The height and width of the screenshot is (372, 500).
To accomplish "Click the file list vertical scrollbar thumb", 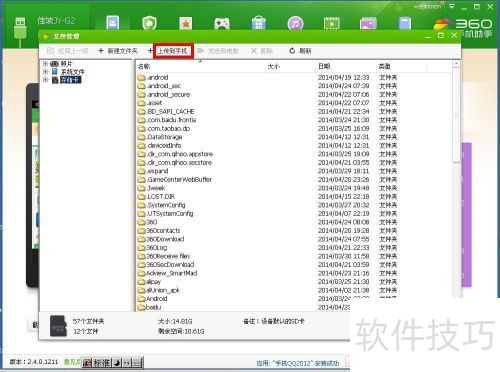I will tap(456, 115).
